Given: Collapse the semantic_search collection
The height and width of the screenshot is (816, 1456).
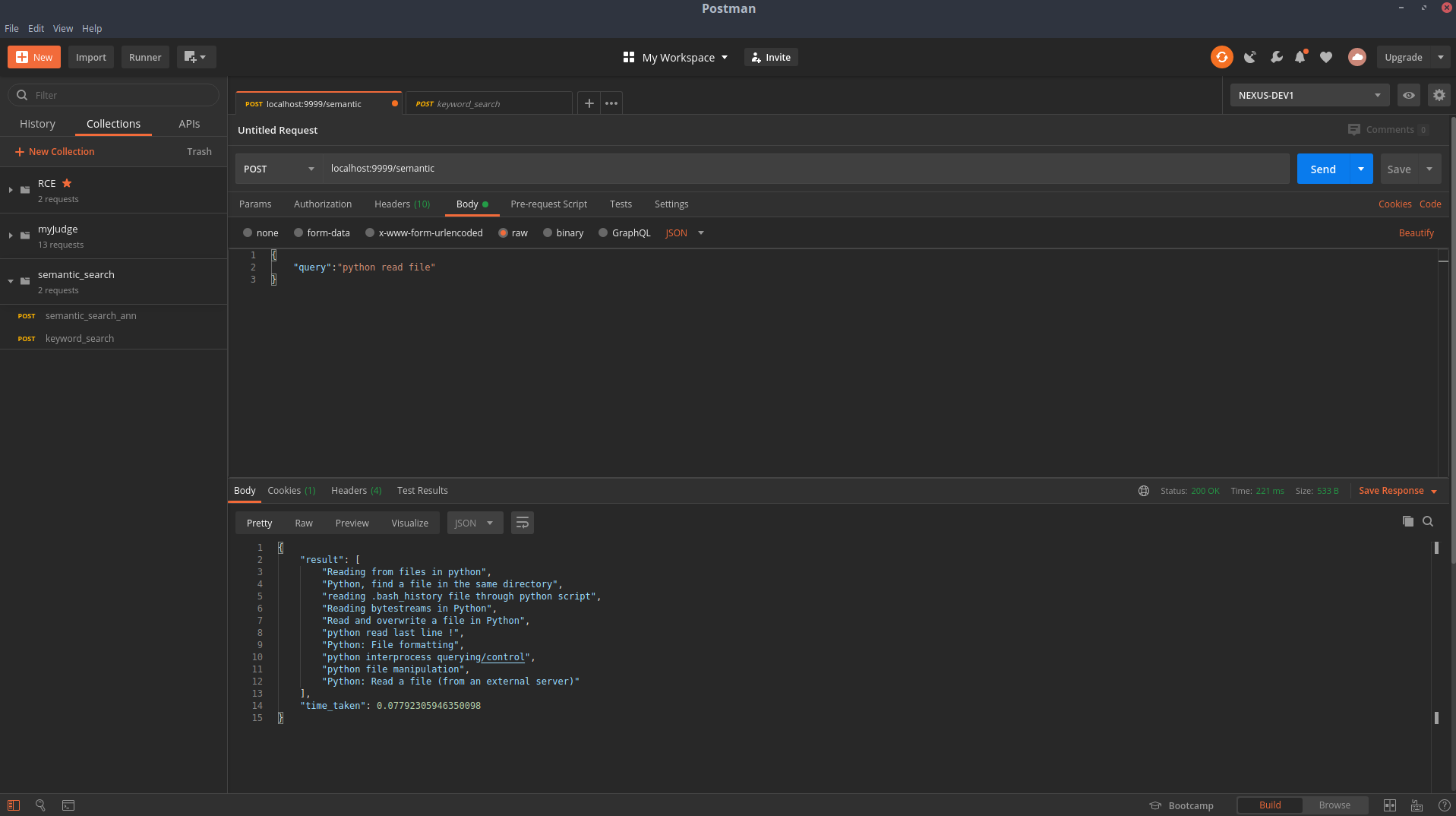Looking at the screenshot, I should (11, 281).
